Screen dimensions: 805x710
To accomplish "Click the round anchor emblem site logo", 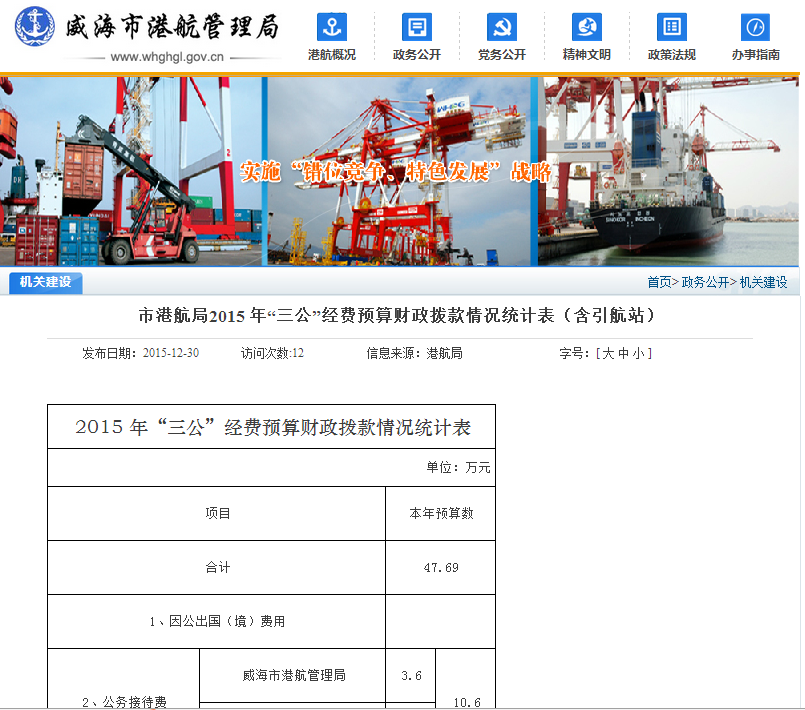I will click(x=35, y=26).
